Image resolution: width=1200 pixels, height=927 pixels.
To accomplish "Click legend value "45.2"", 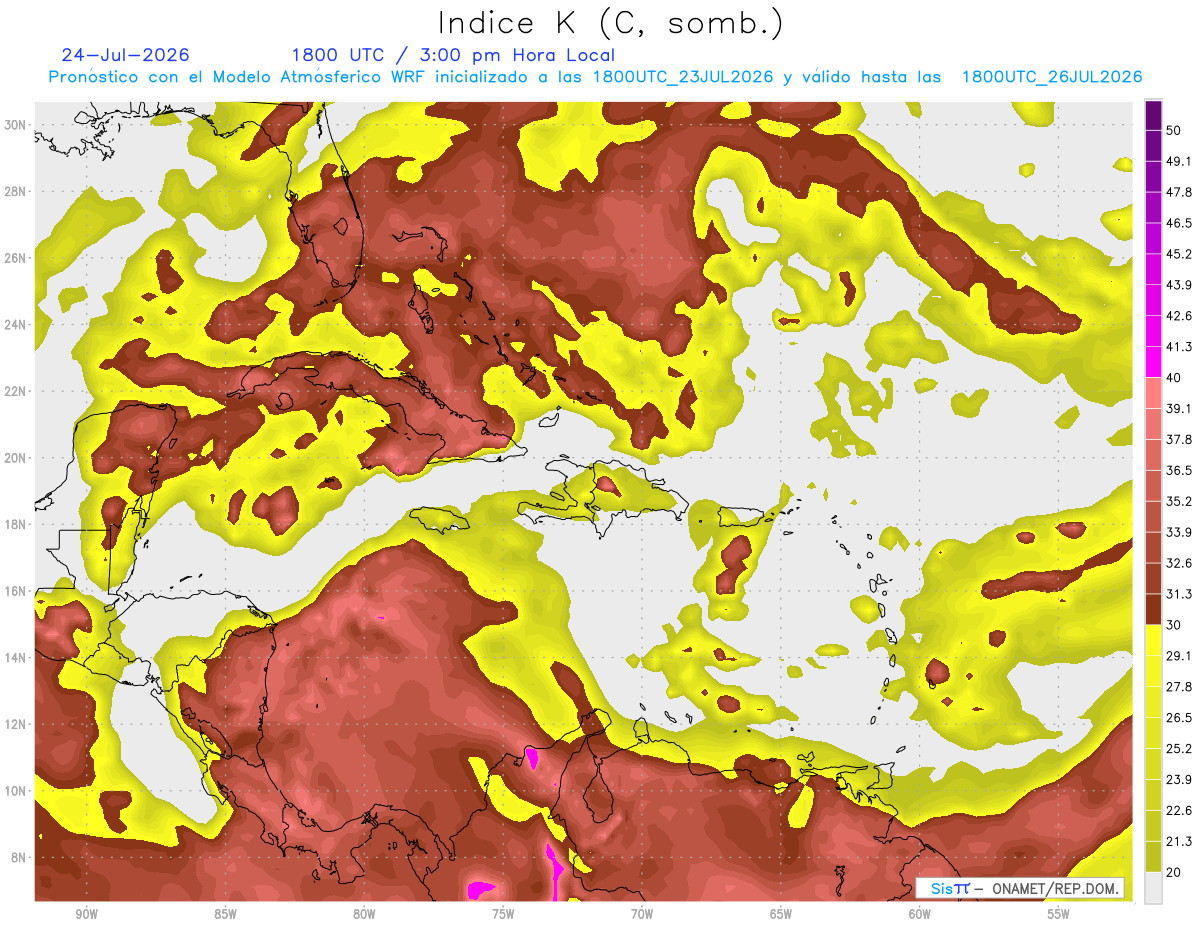I will click(x=1179, y=254).
